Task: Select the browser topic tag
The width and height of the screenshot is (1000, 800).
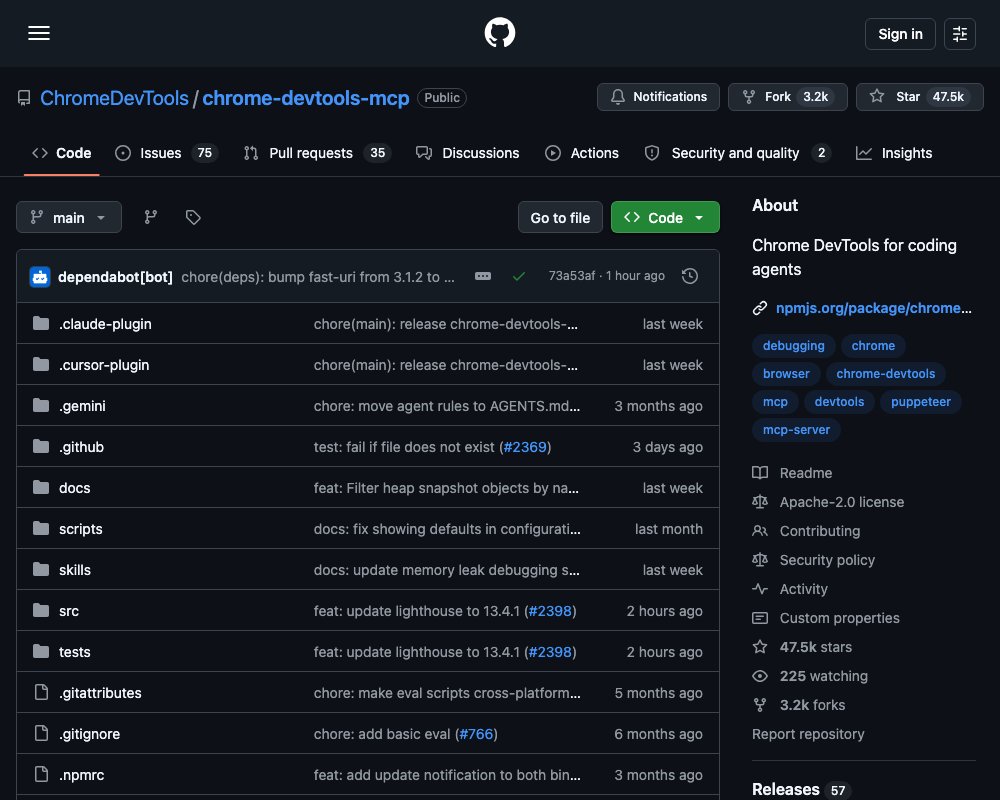Action: [786, 374]
